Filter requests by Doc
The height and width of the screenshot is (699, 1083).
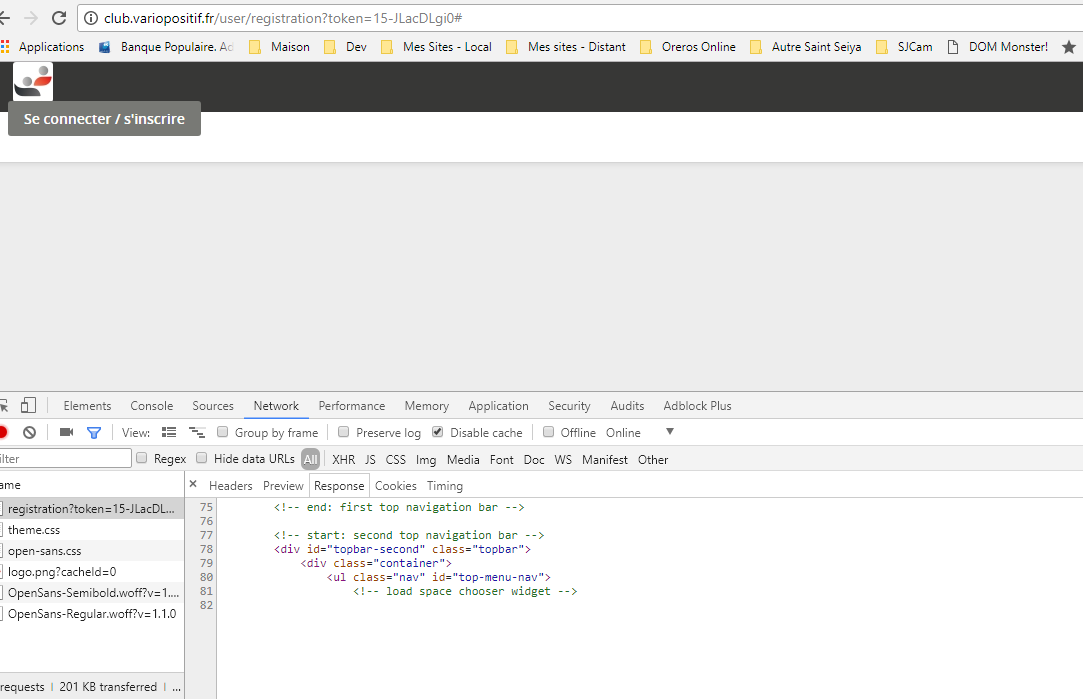(534, 459)
